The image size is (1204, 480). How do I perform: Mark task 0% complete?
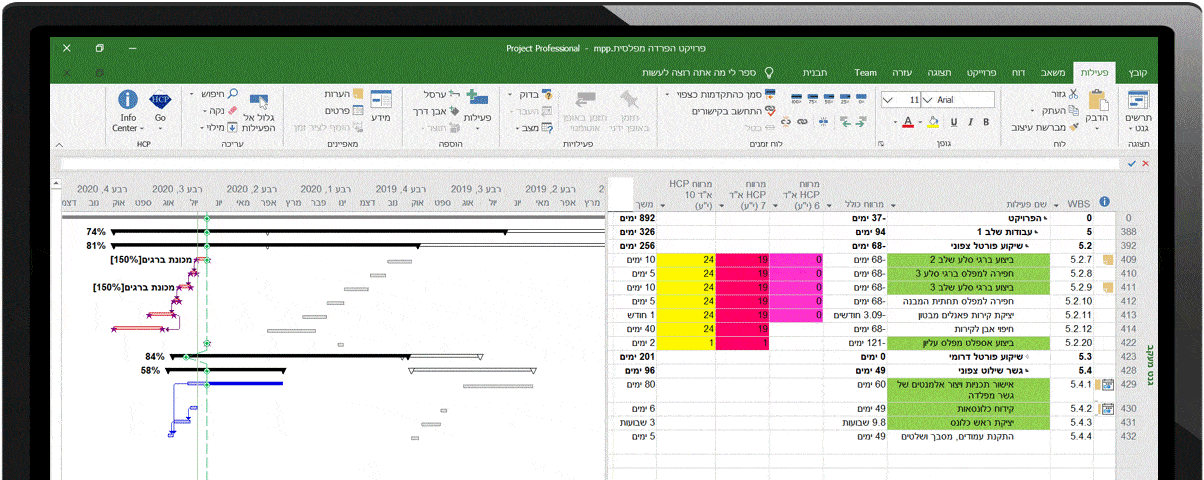point(861,98)
